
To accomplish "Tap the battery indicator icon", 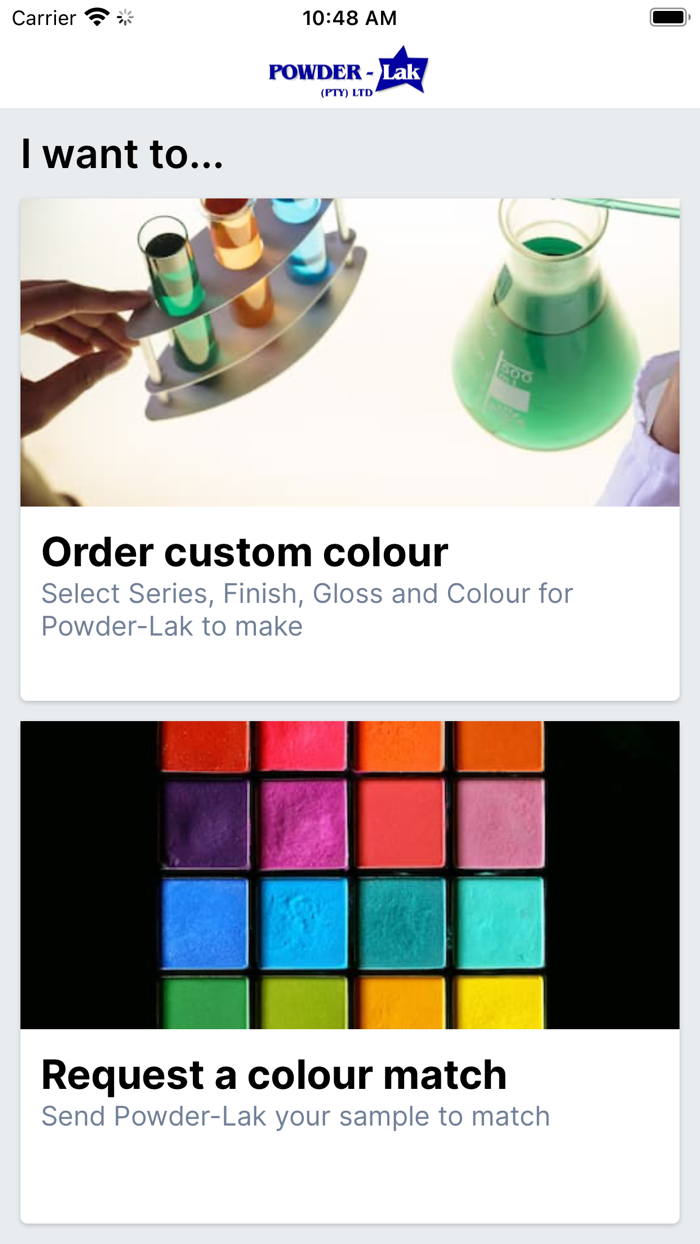I will [x=666, y=17].
